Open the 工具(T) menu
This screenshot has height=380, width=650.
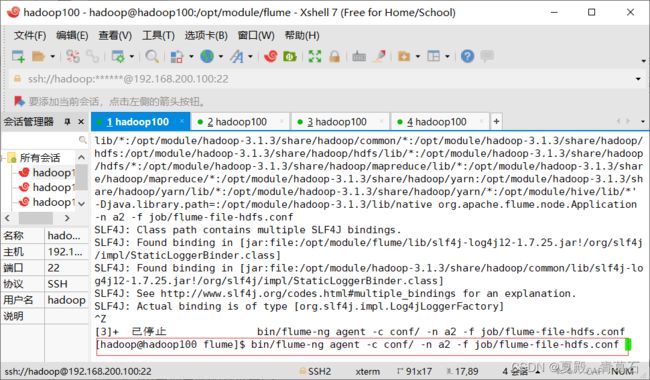pyautogui.click(x=158, y=36)
